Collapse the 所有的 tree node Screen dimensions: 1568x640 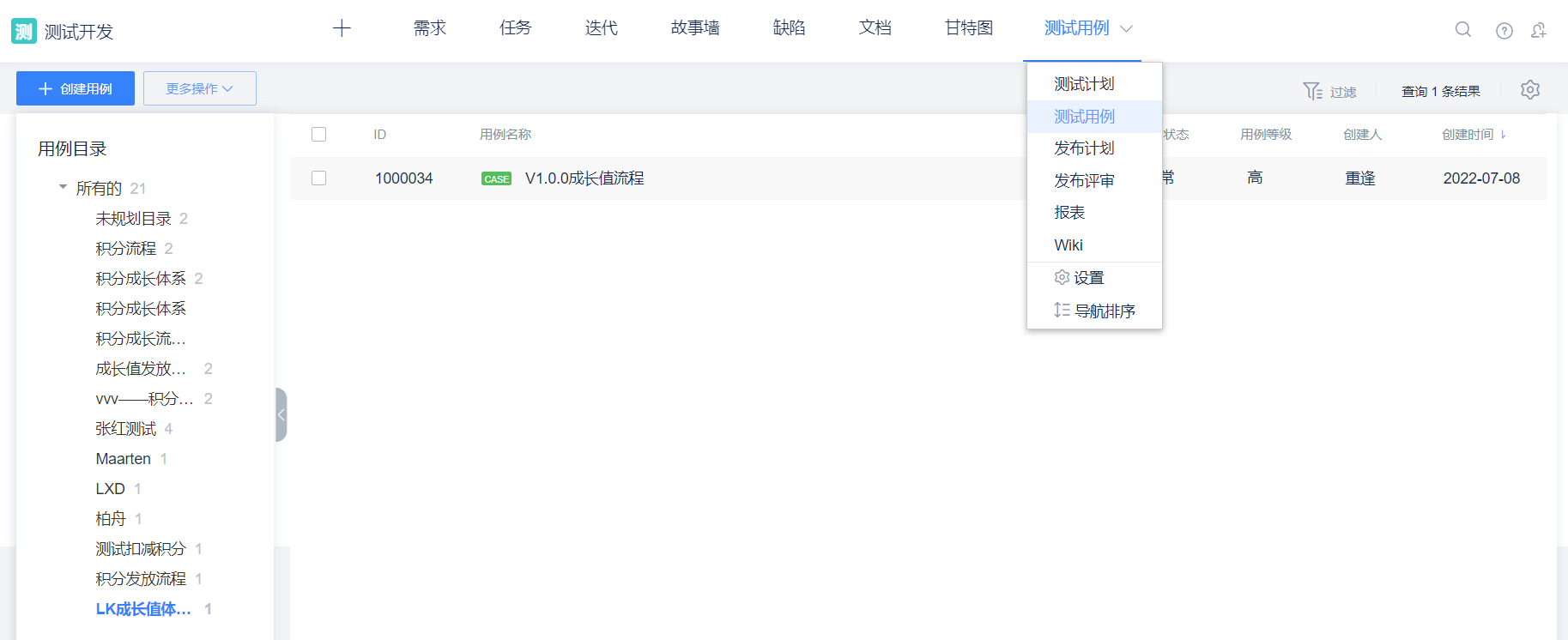[x=63, y=188]
